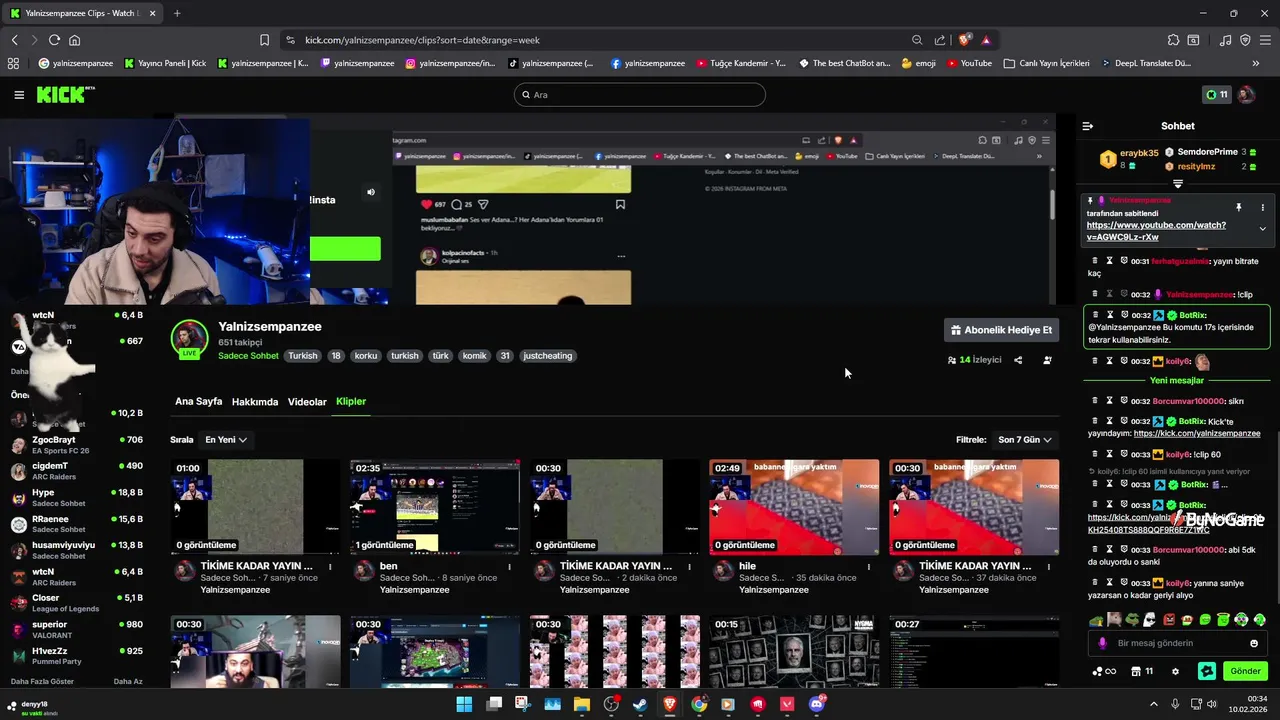Open options for clip 'hile'
This screenshot has height=720, width=1280.
[868, 567]
